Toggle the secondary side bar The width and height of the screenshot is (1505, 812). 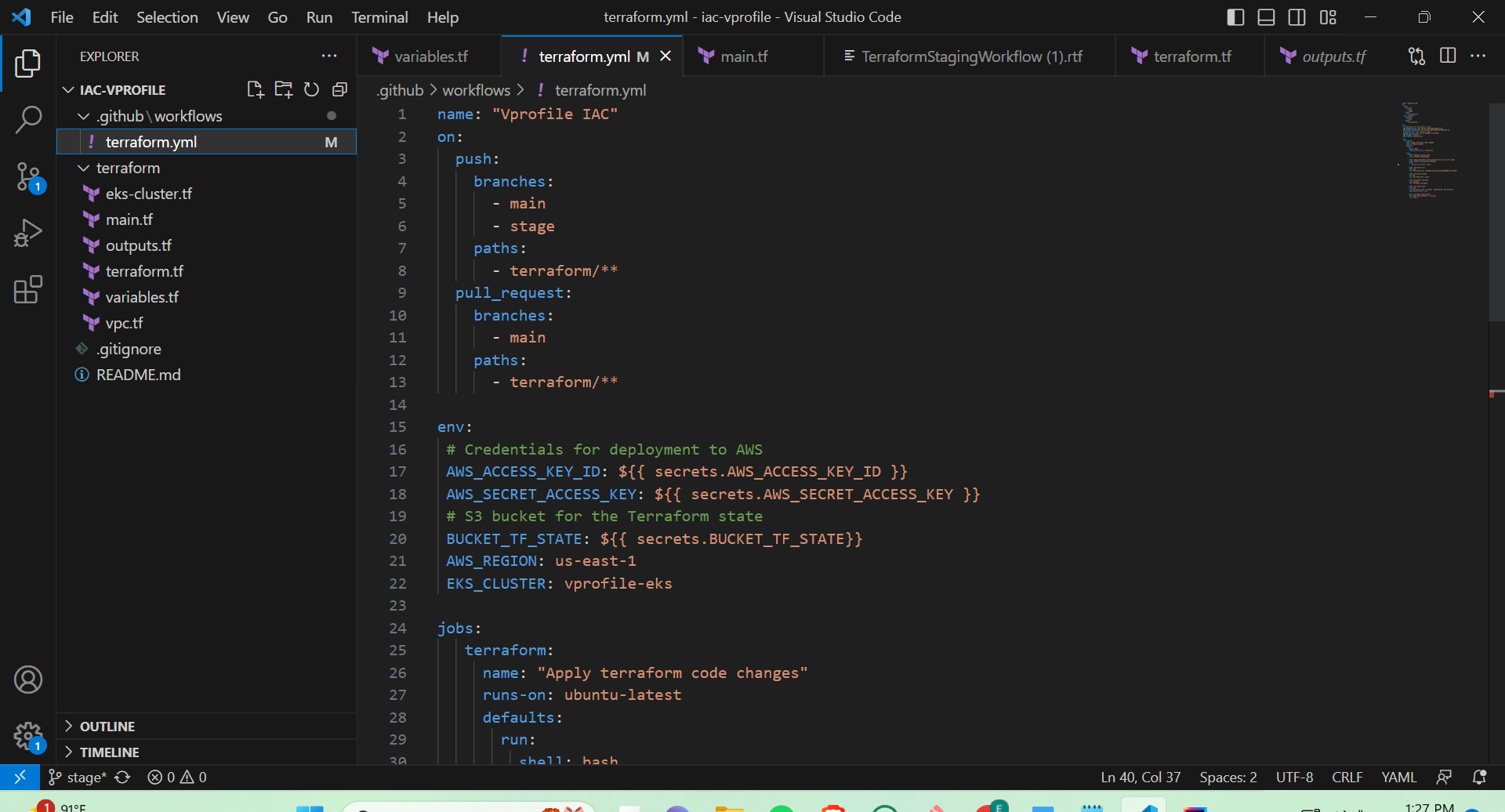pyautogui.click(x=1297, y=17)
